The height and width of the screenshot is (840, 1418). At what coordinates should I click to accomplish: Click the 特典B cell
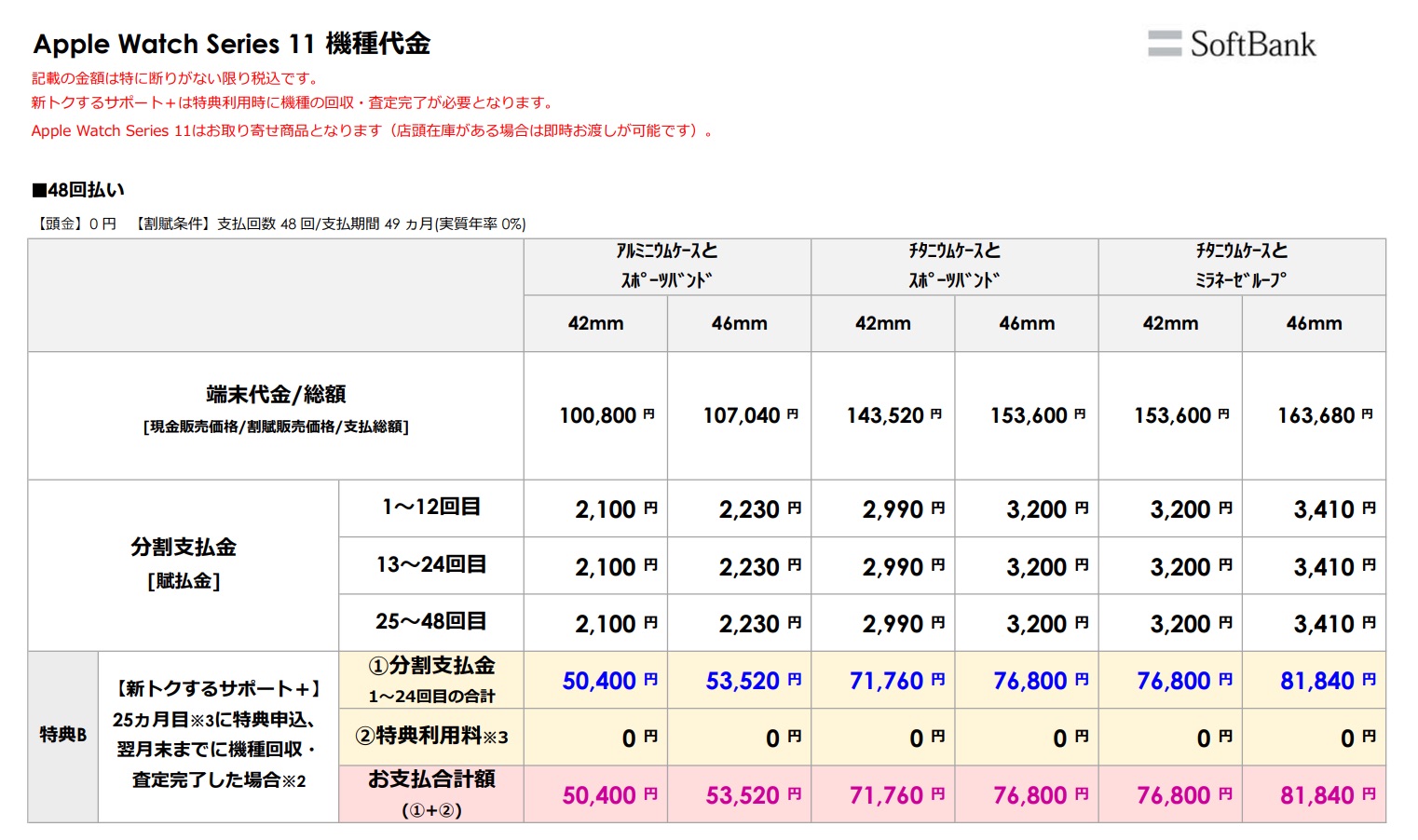(62, 735)
